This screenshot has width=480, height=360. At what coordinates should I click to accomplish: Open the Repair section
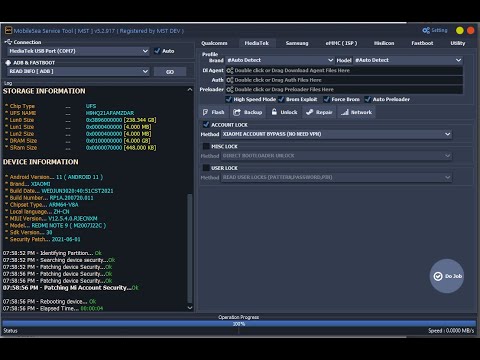click(319, 112)
